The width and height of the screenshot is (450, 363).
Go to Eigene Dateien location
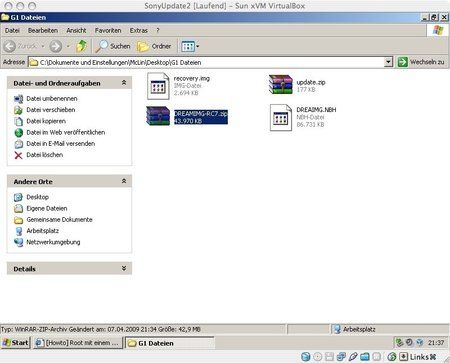tap(47, 208)
